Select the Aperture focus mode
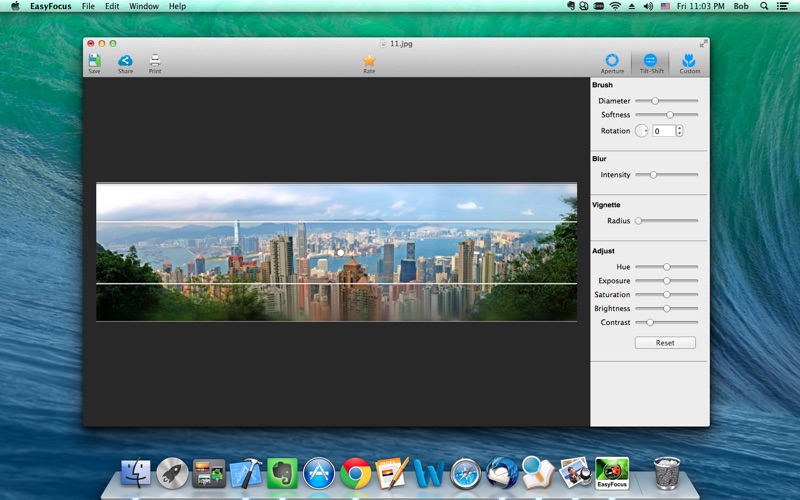Image resolution: width=800 pixels, height=500 pixels. (x=612, y=63)
